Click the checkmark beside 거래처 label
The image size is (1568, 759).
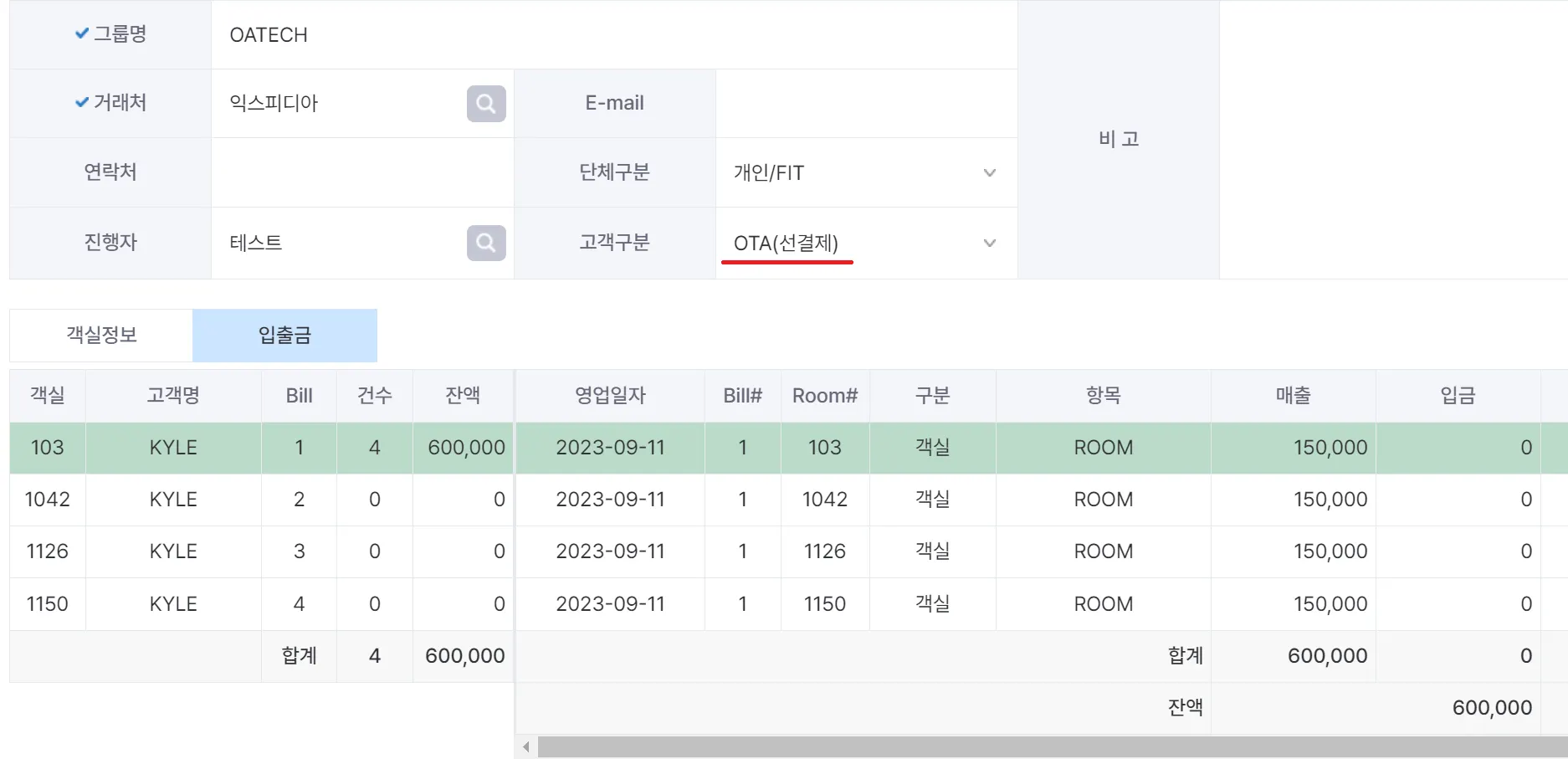click(x=82, y=102)
